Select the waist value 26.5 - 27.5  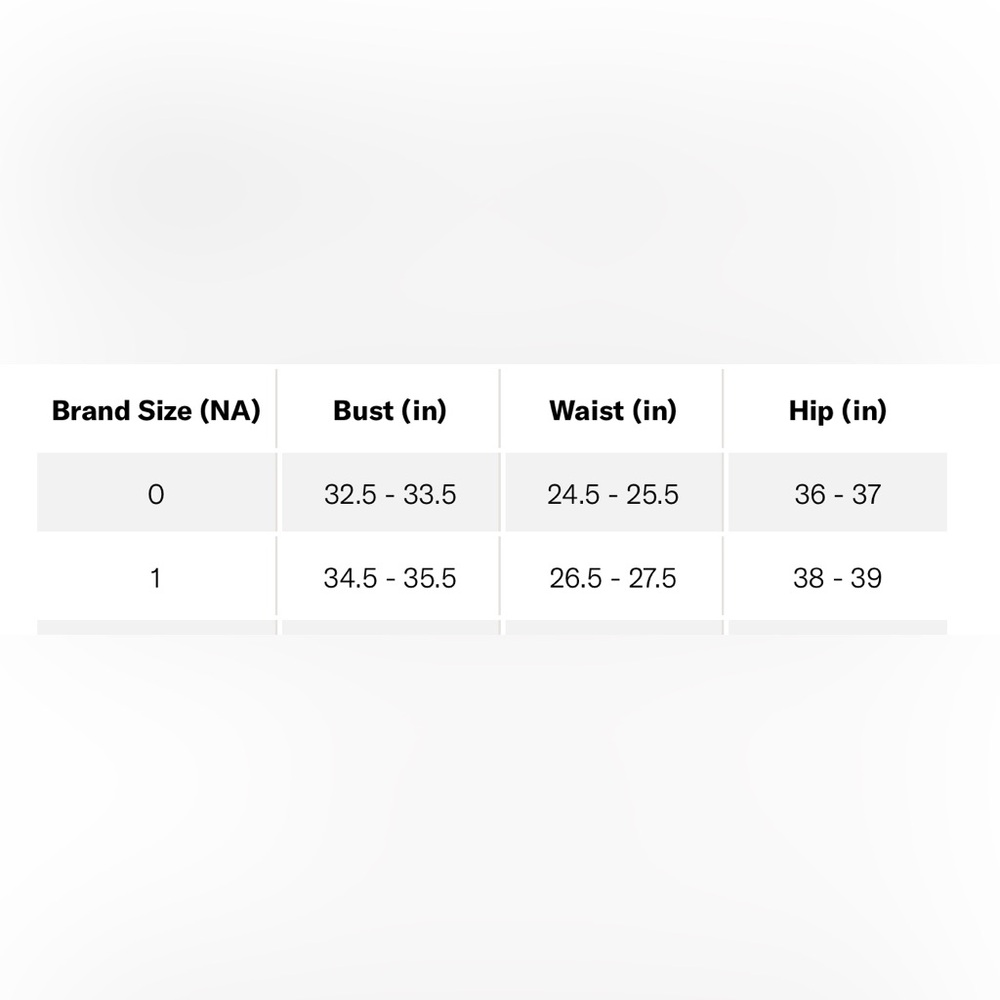tap(614, 578)
